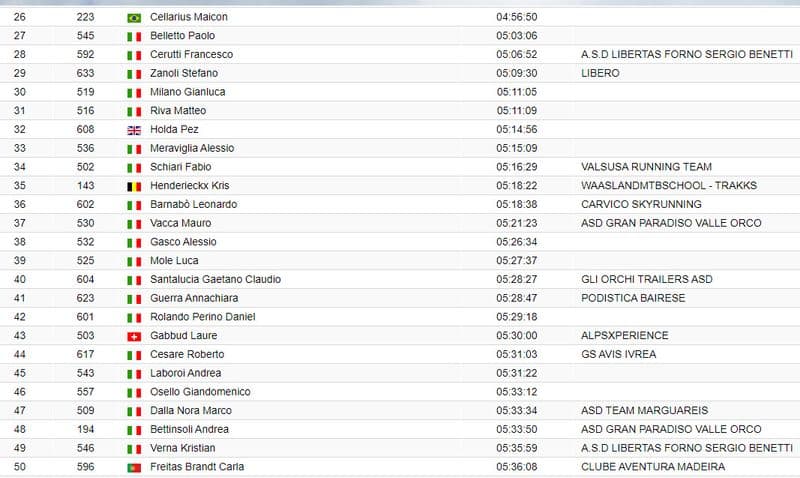The width and height of the screenshot is (800, 478).
Task: Click the team CLUBE AVENTURA MADEIRA
Action: click(x=653, y=467)
